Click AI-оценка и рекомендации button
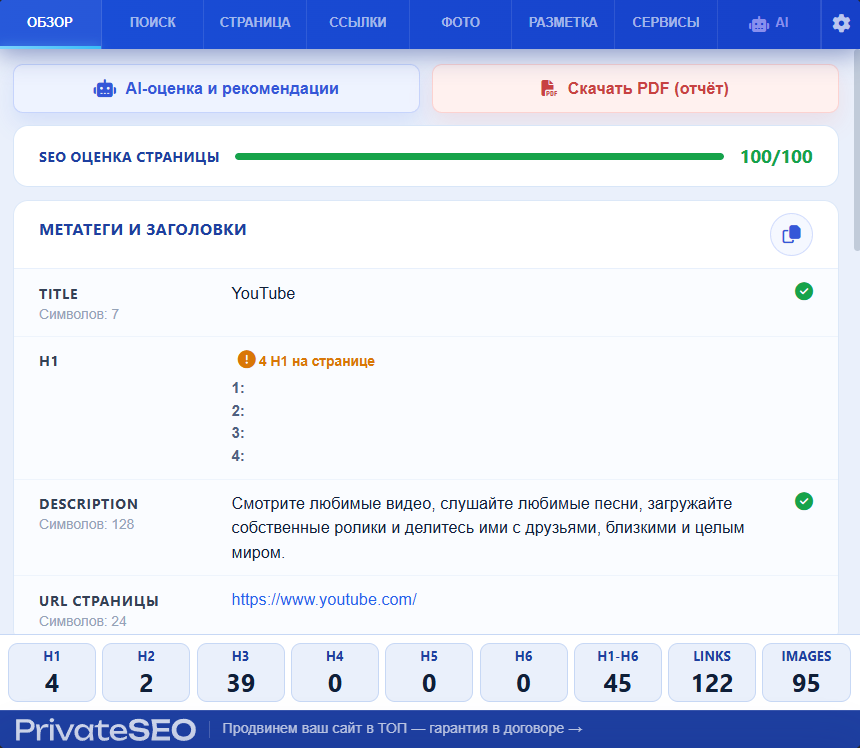Screen dimensions: 860x748 [x=217, y=88]
